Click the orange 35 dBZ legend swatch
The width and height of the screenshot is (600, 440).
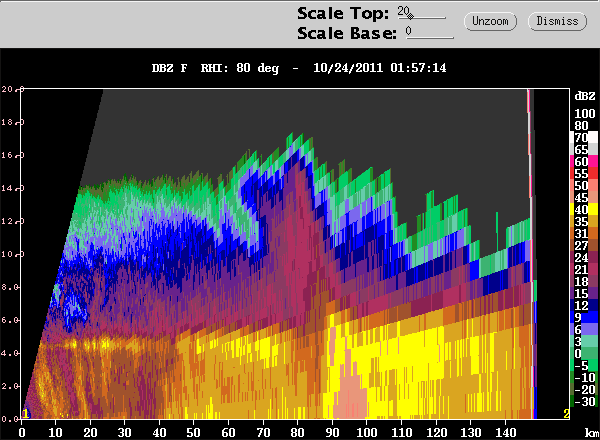tap(580, 221)
